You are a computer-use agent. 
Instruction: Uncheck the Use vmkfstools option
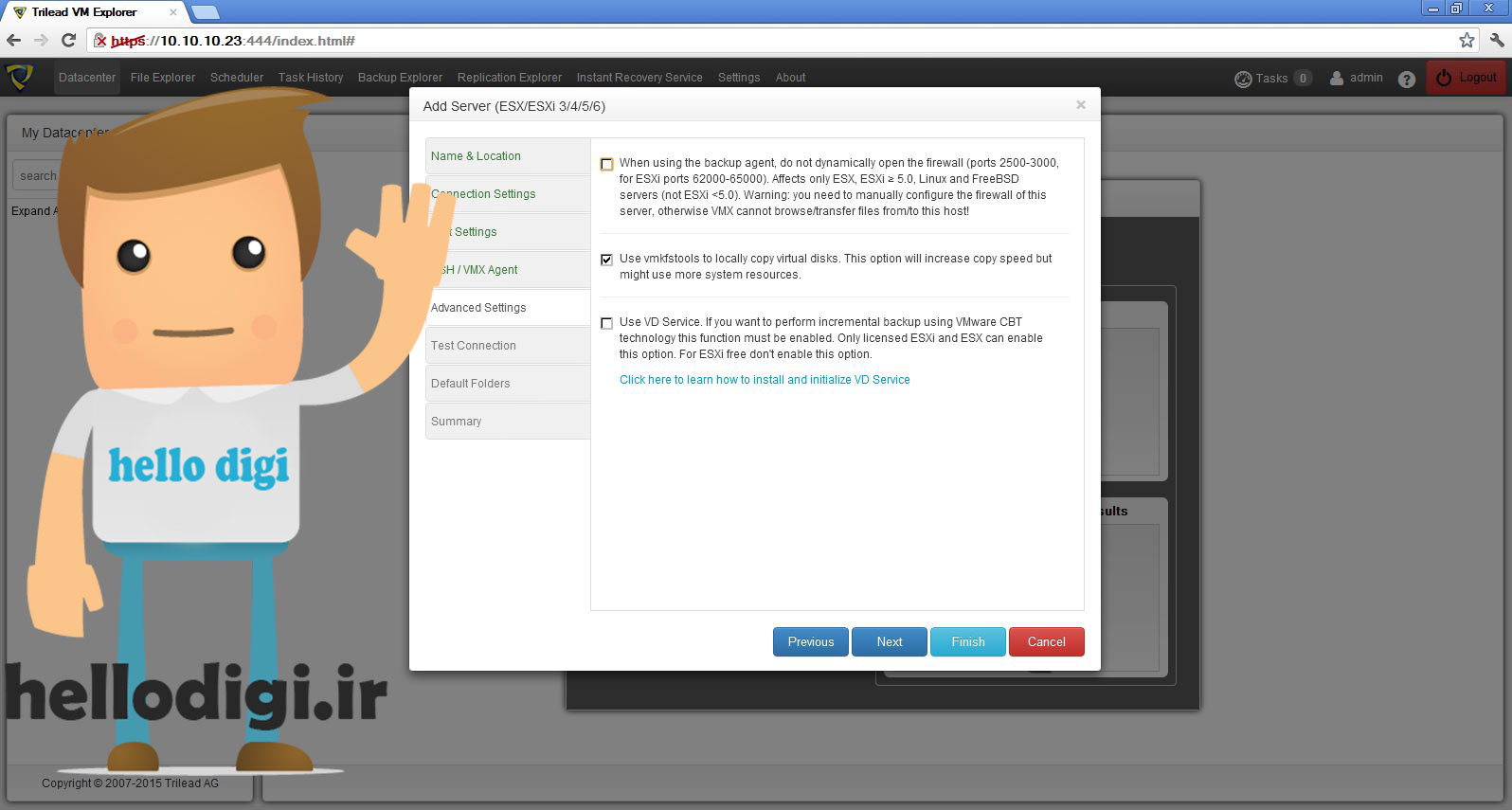tap(607, 260)
